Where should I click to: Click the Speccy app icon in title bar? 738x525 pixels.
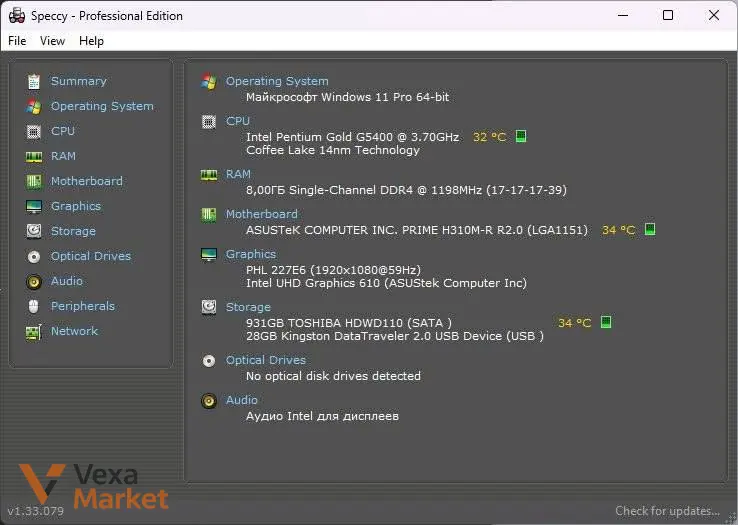coord(17,16)
